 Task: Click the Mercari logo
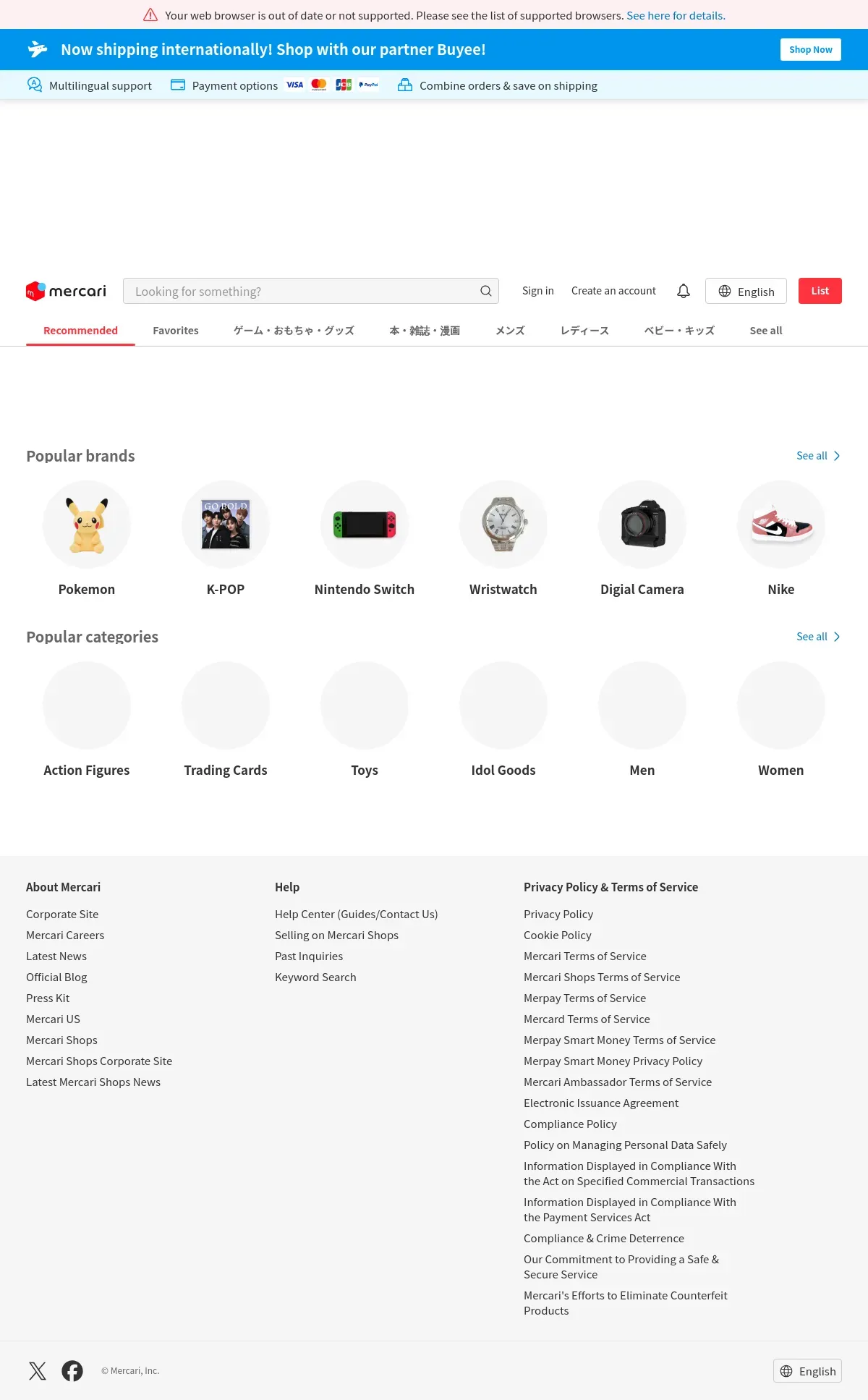(x=66, y=291)
